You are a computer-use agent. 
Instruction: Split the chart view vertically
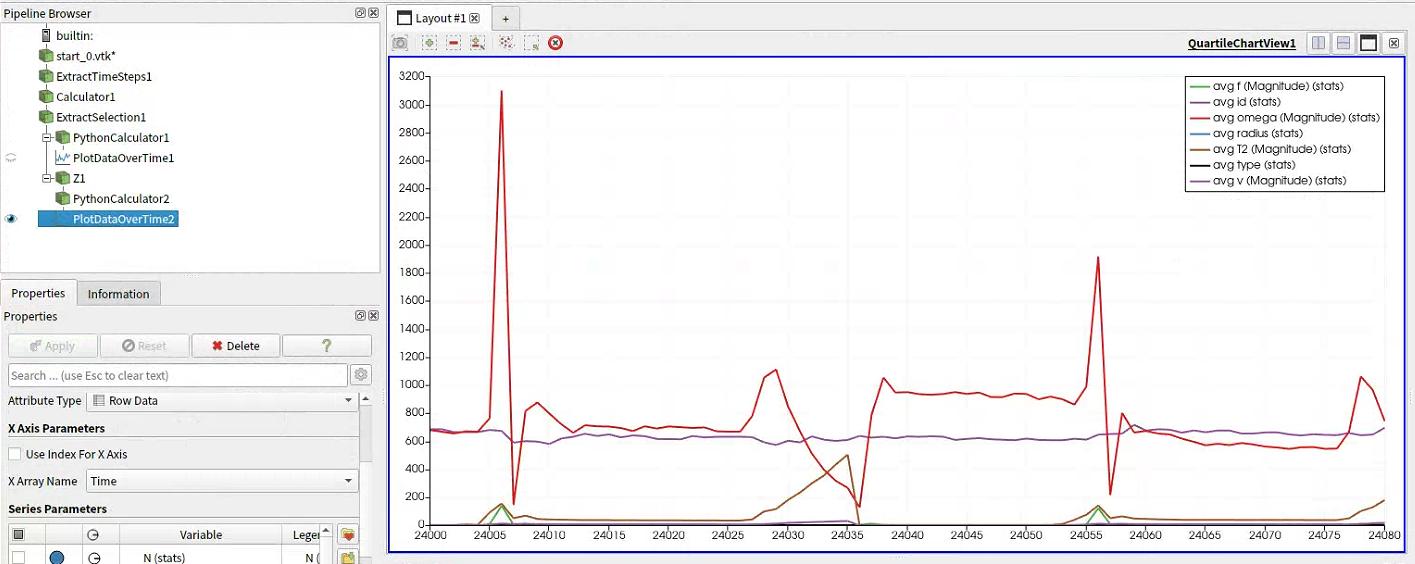pyautogui.click(x=1344, y=43)
